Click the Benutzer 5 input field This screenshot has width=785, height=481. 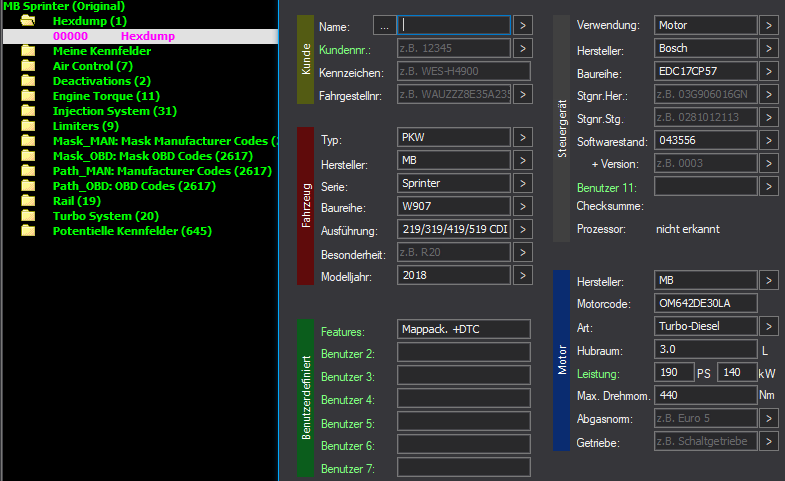coord(464,421)
